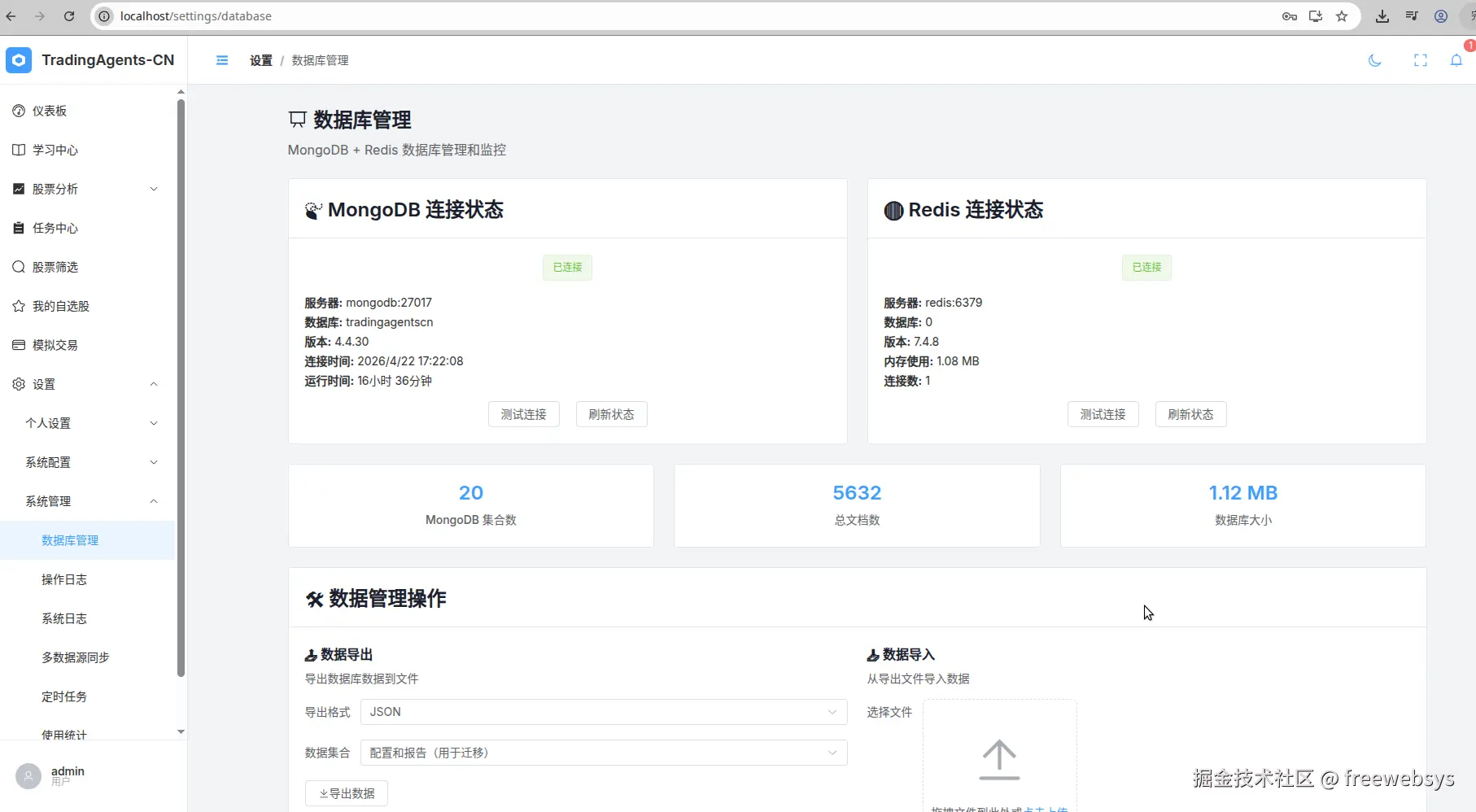Click the settings gear icon in sidebar
The image size is (1476, 812).
[19, 384]
